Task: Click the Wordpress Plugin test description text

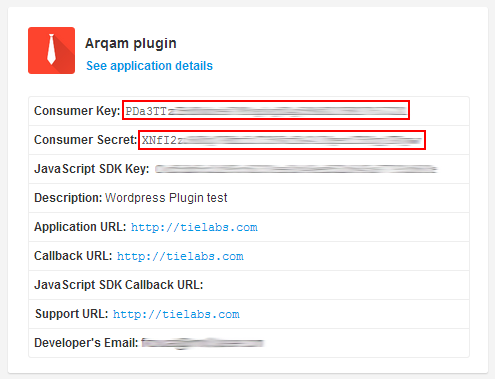Action: [x=166, y=198]
